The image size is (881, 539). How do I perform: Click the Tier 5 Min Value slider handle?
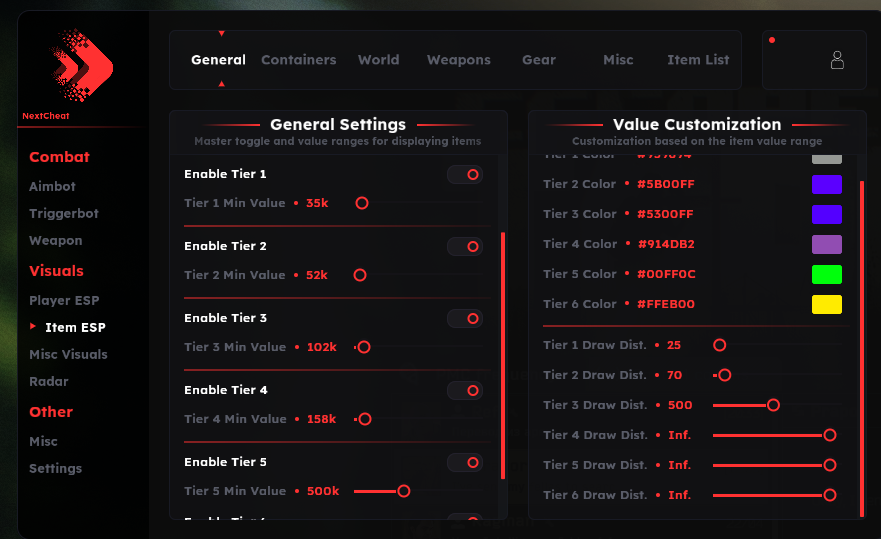(x=403, y=491)
